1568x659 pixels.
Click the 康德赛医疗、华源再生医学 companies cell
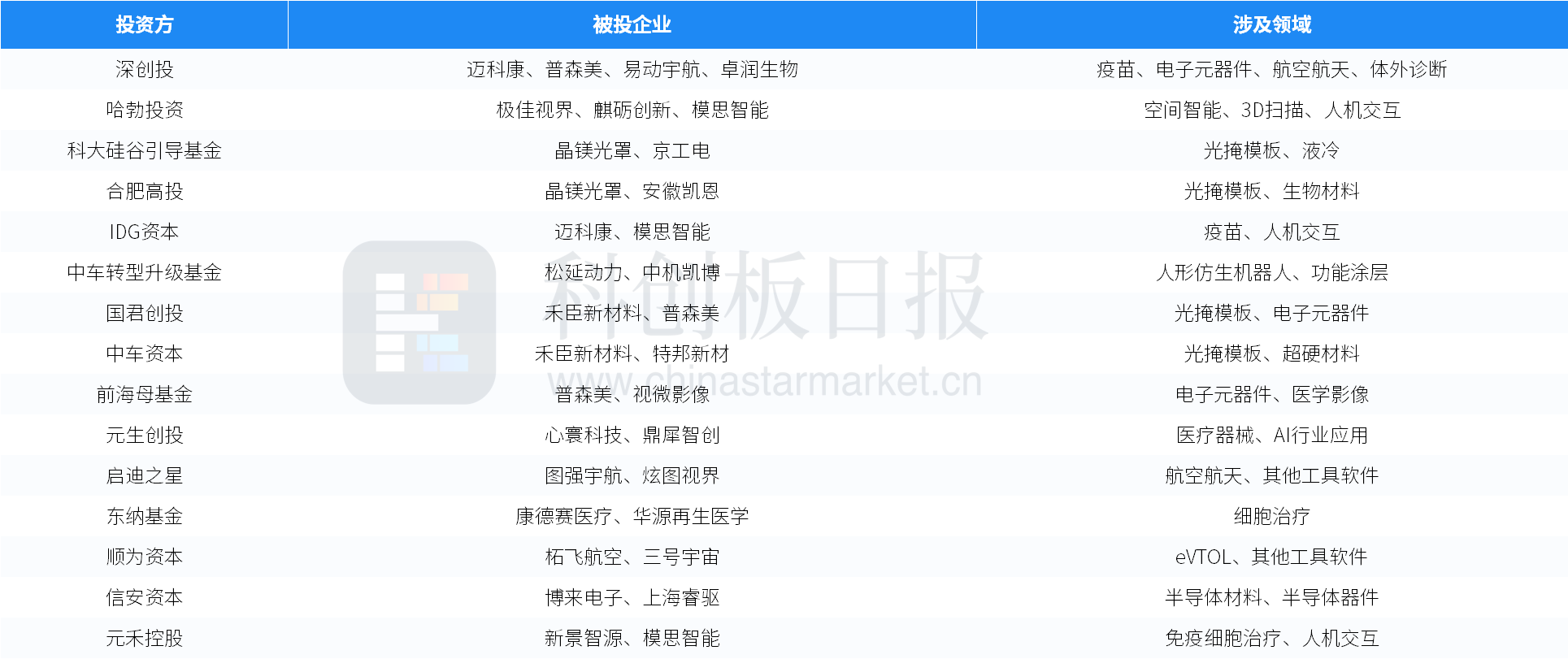(632, 517)
